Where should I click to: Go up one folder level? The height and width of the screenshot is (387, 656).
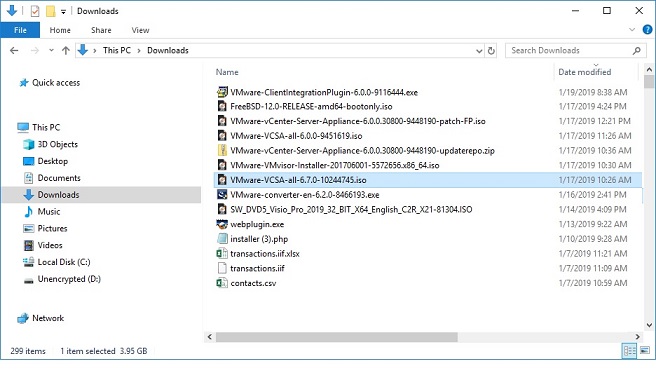coord(66,51)
